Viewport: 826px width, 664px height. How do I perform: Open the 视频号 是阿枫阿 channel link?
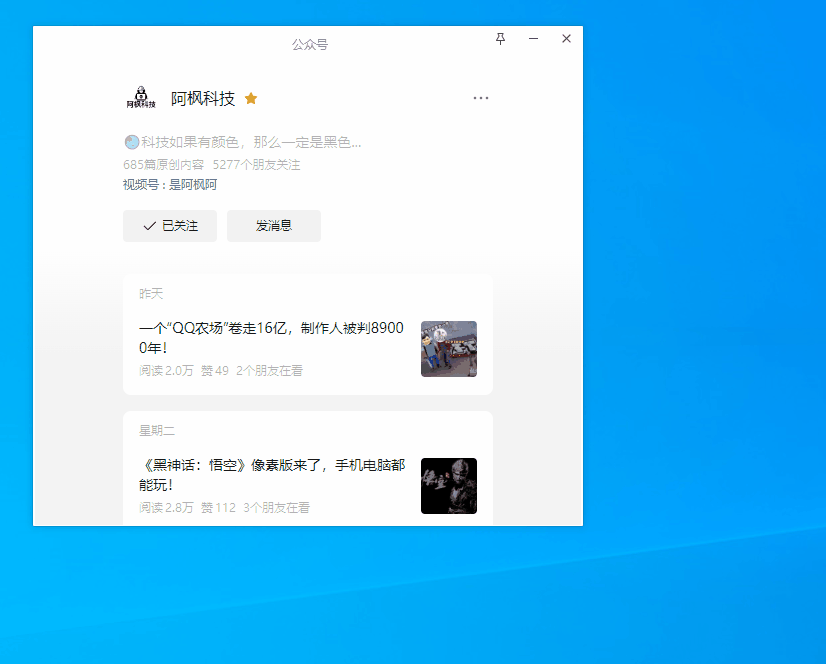click(192, 185)
